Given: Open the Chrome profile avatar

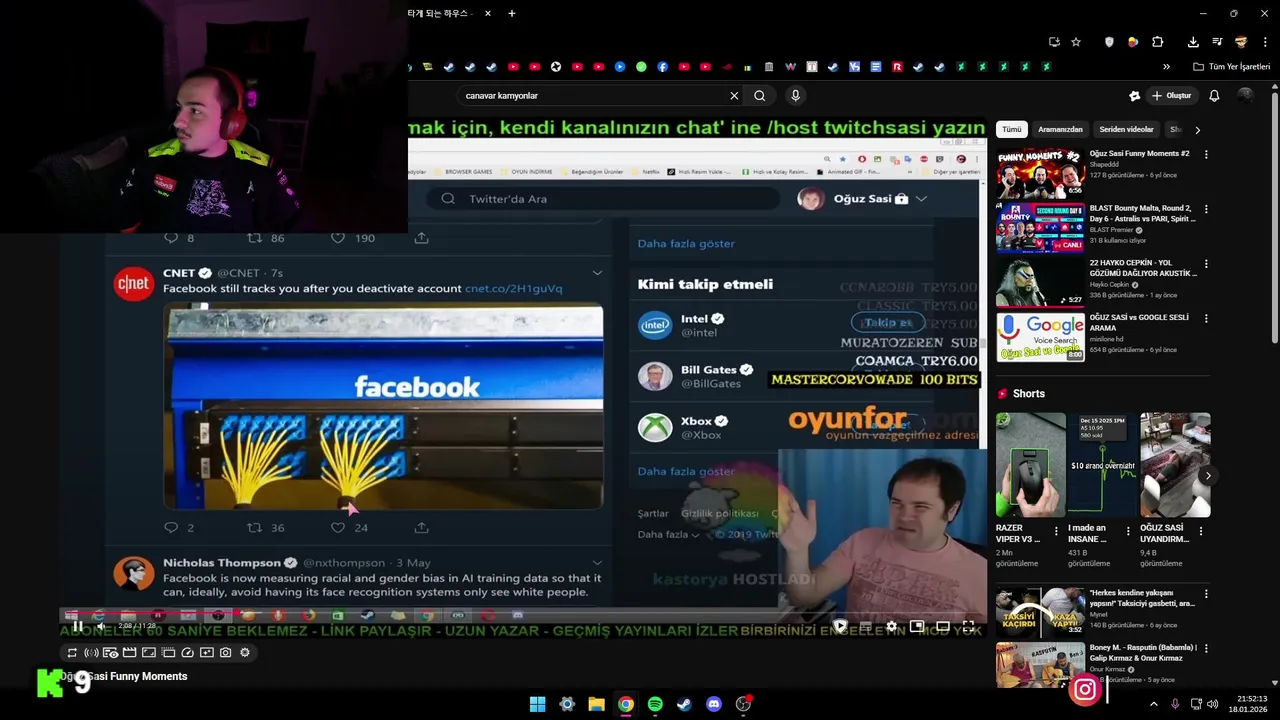Looking at the screenshot, I should 1241,42.
